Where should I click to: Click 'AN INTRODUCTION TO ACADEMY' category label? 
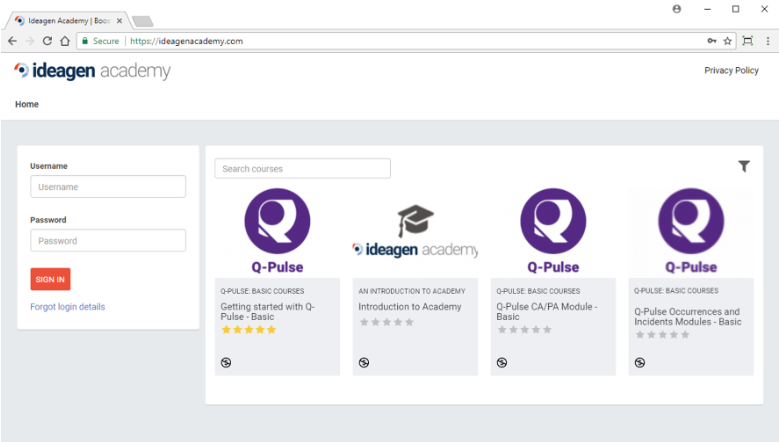[x=412, y=291]
